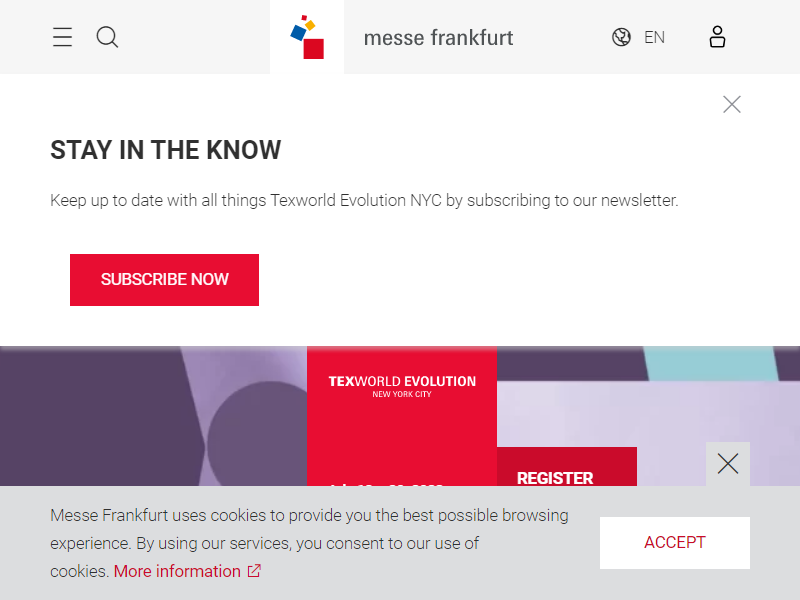
Task: Accept the cookie notice
Action: pos(674,542)
